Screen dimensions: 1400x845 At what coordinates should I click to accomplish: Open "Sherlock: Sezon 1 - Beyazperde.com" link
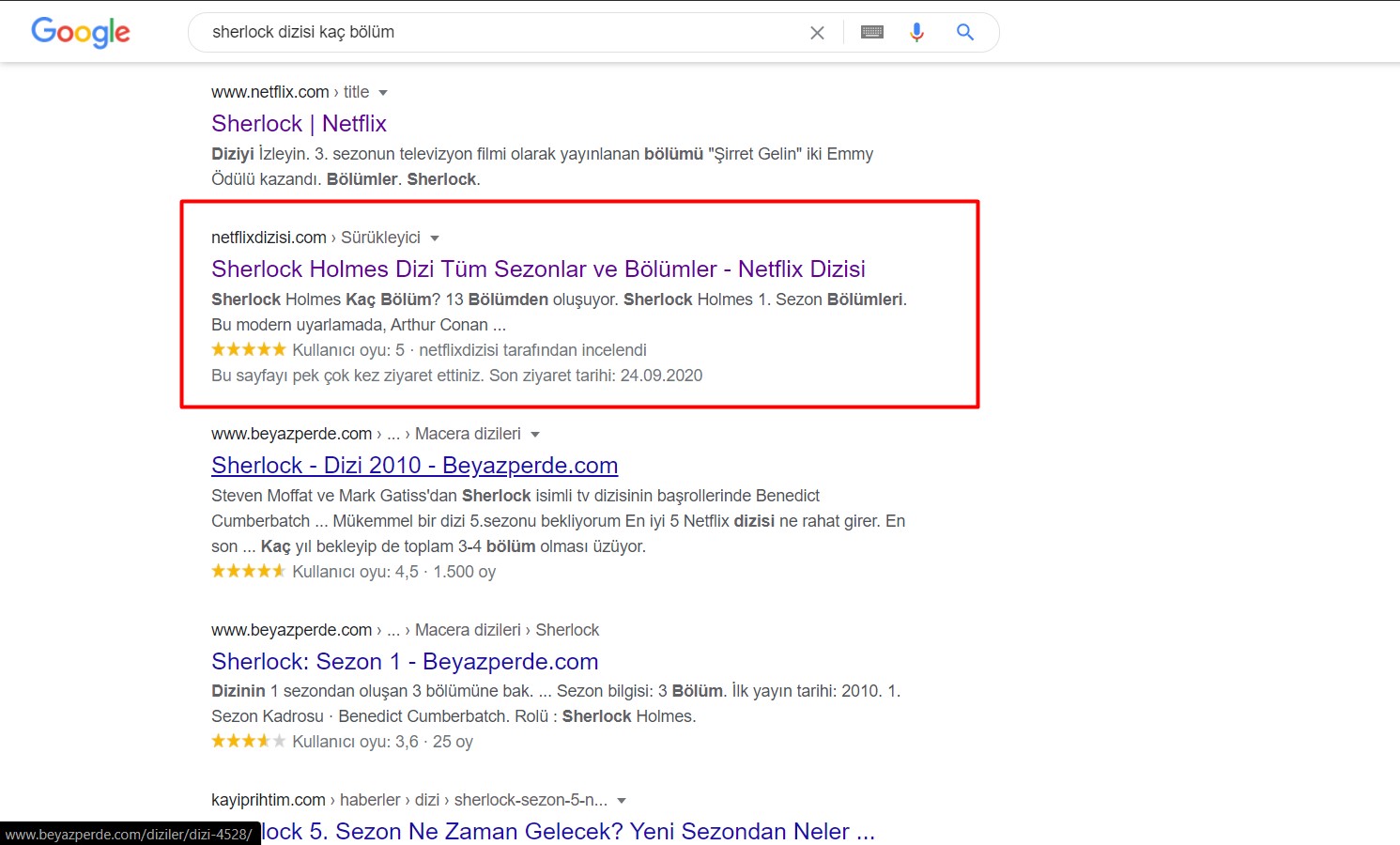(405, 661)
